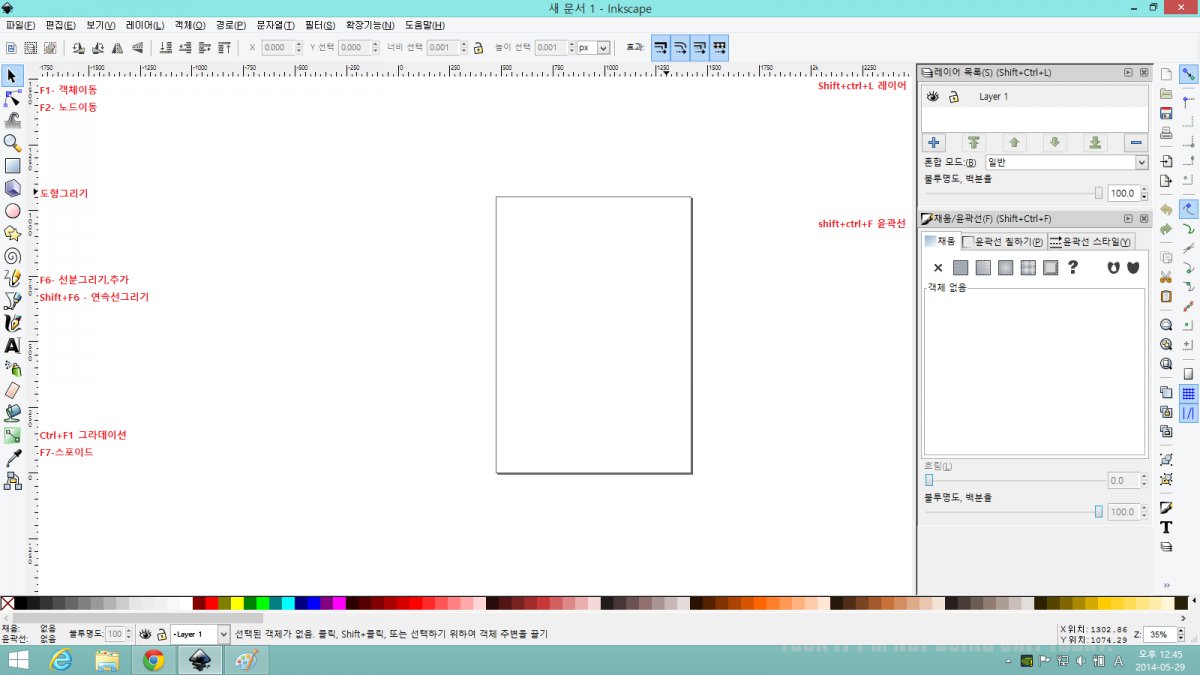The width and height of the screenshot is (1200, 675).
Task: Open blend mode dropdown showing 일반
Action: click(1066, 162)
